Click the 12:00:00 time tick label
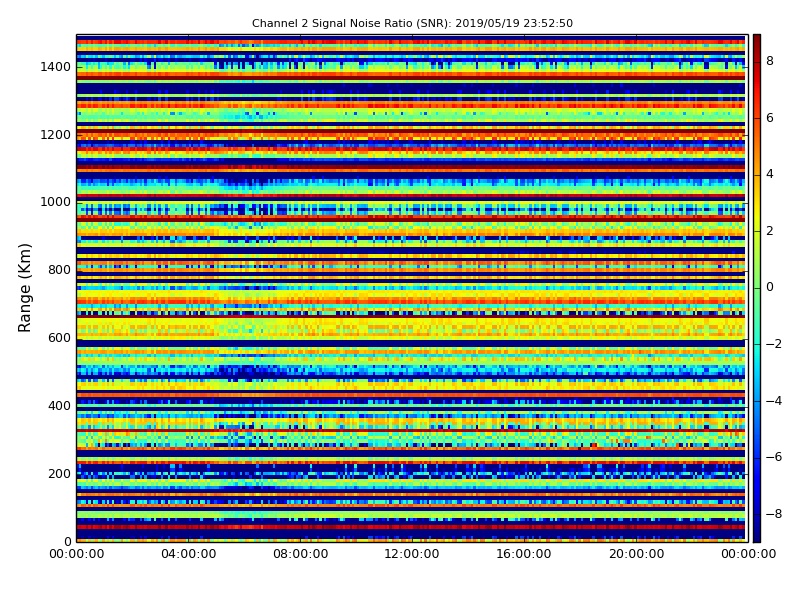This screenshot has width=800, height=600. 412,554
